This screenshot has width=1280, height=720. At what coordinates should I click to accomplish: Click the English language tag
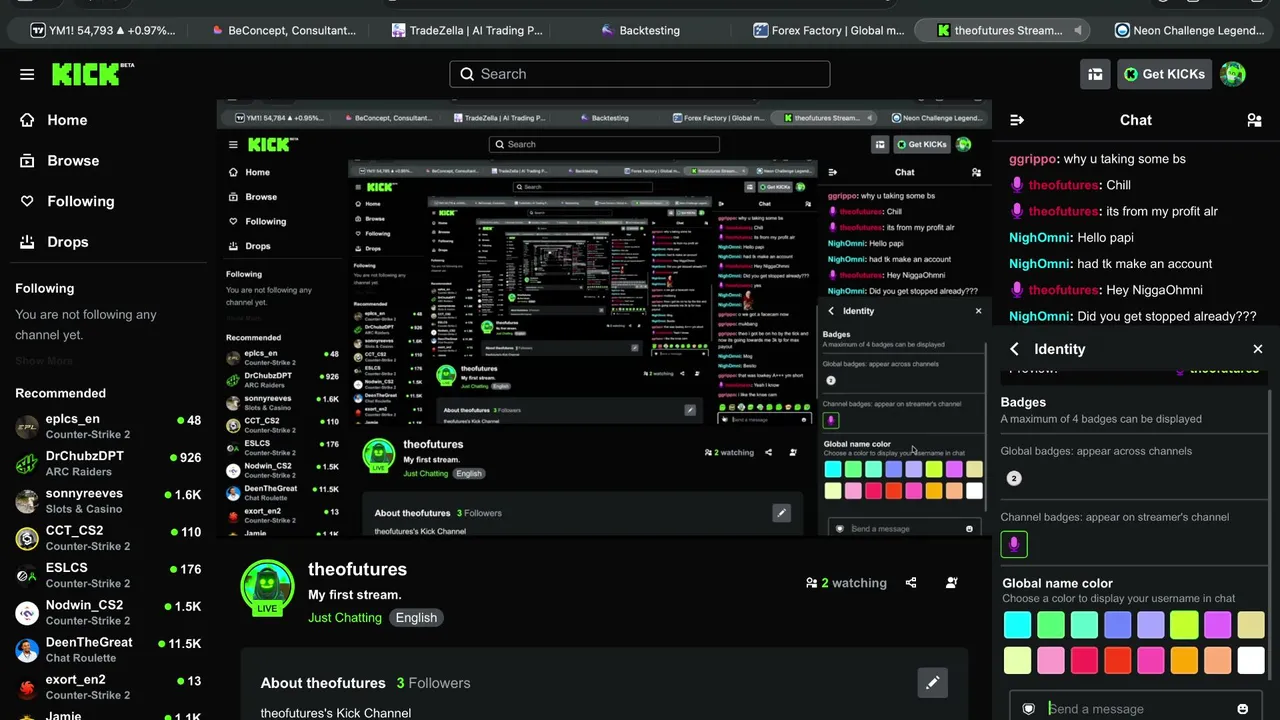[416, 618]
